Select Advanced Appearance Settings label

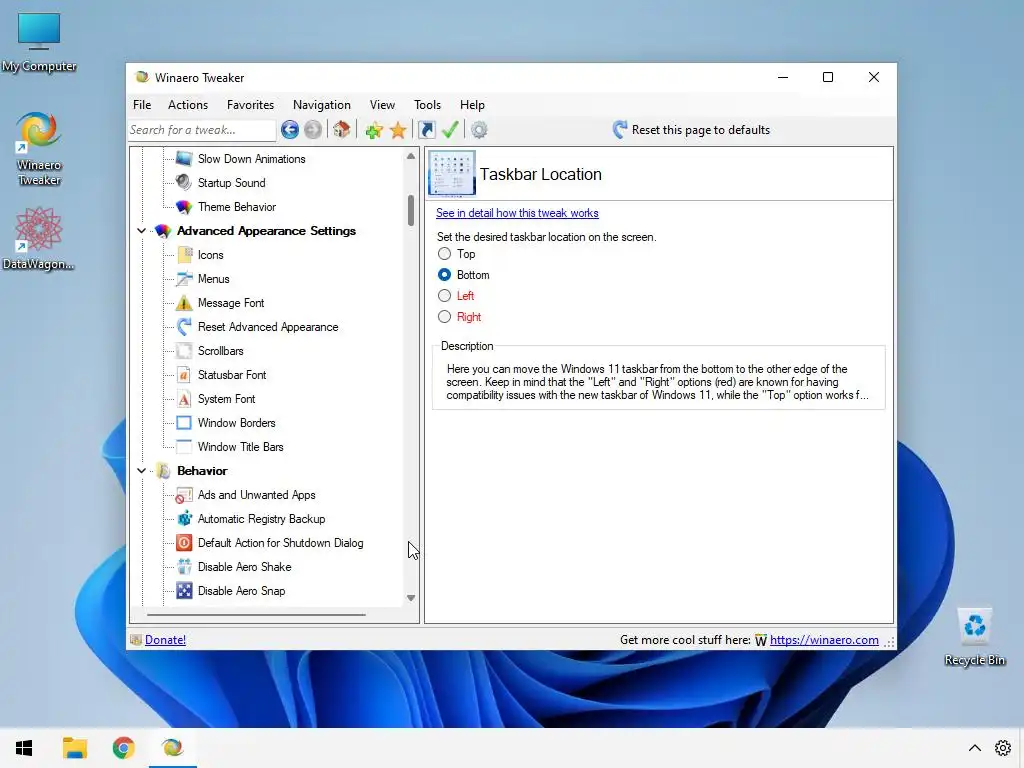266,231
